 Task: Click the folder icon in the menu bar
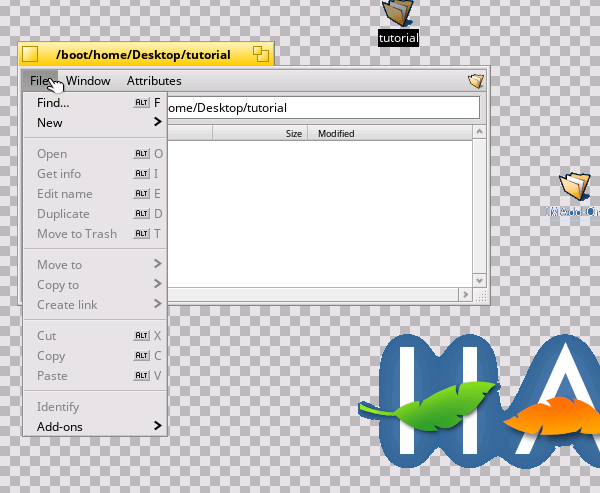pyautogui.click(x=476, y=81)
